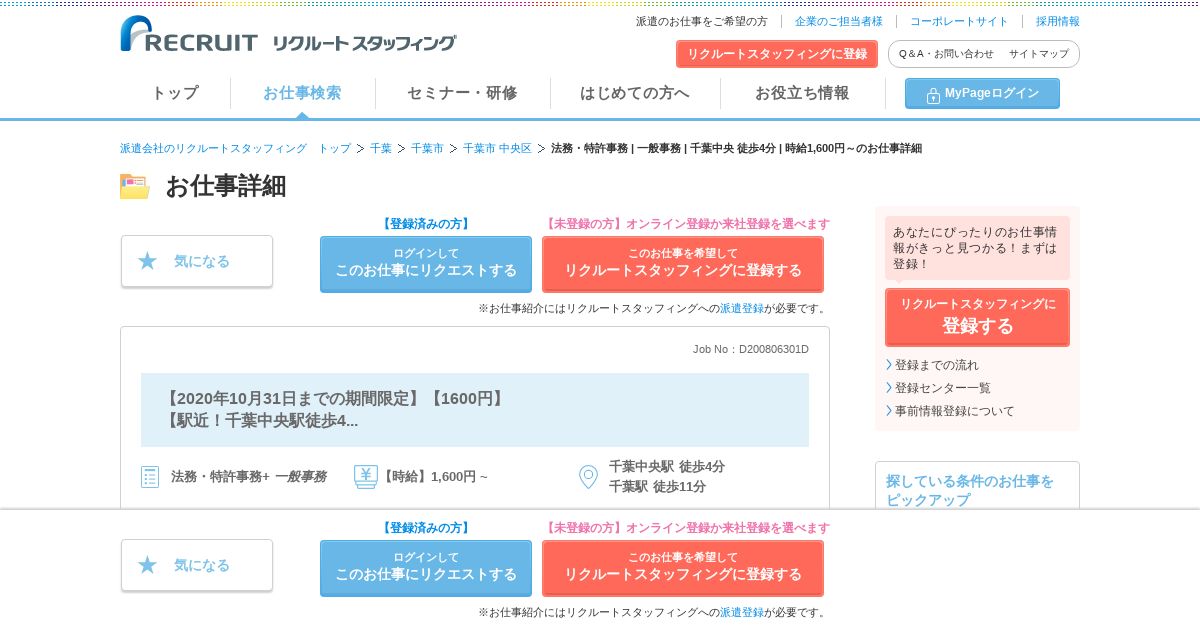Click top このお仕事にリクエストする blue button
The width and height of the screenshot is (1200, 630).
426,264
